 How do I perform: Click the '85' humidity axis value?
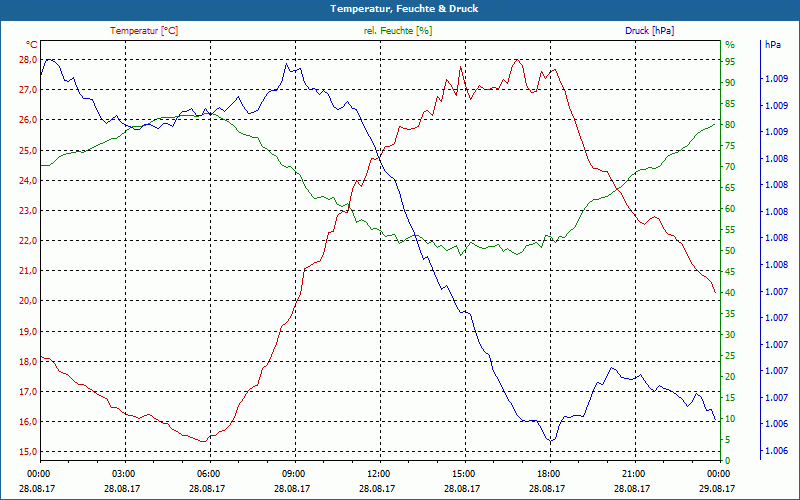click(x=730, y=104)
